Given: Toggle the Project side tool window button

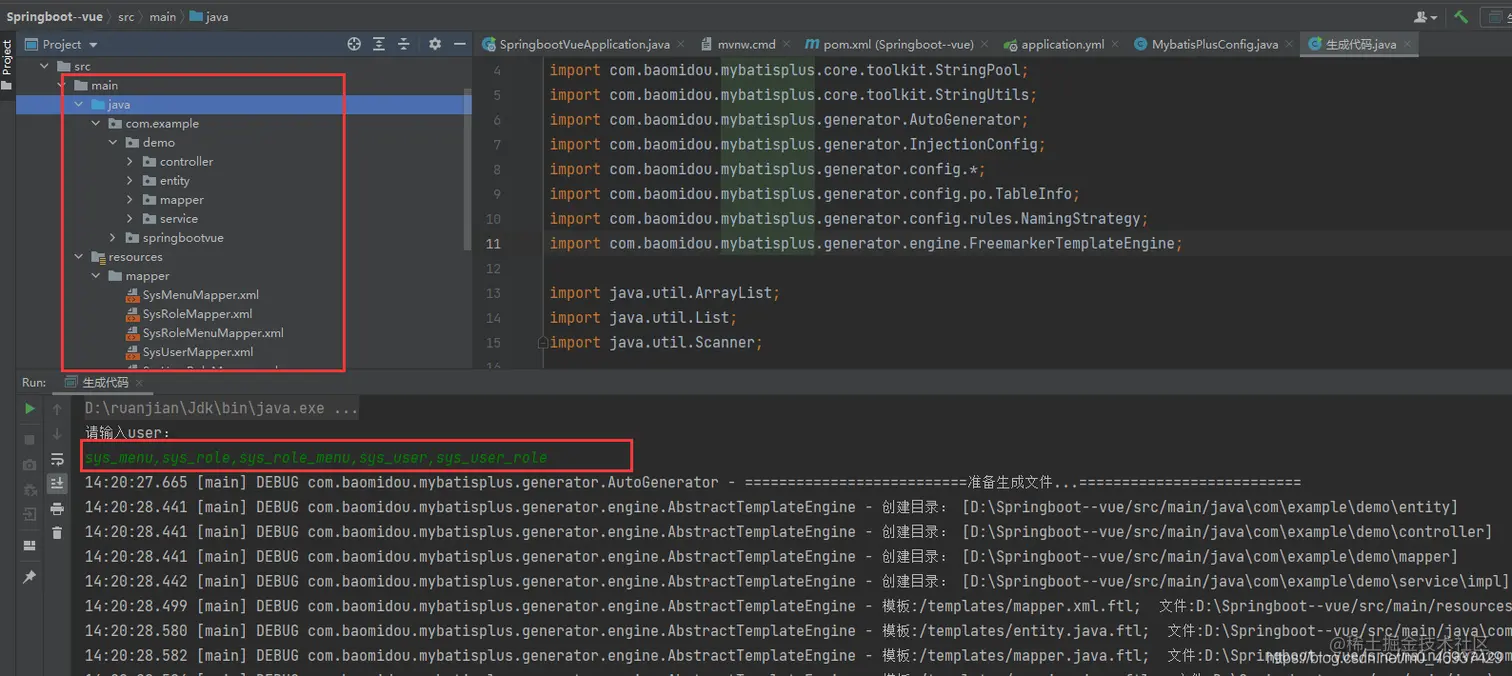Looking at the screenshot, I should click(x=7, y=65).
